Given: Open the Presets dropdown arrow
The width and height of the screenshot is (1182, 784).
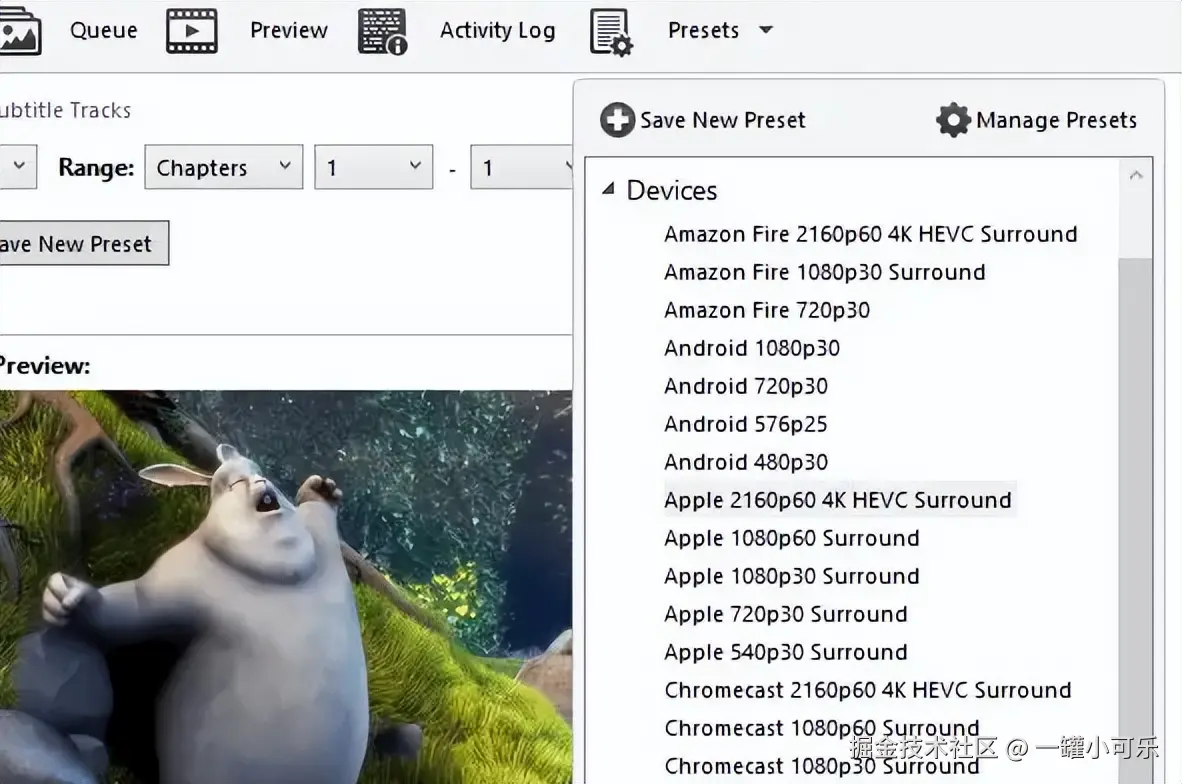Looking at the screenshot, I should point(766,30).
